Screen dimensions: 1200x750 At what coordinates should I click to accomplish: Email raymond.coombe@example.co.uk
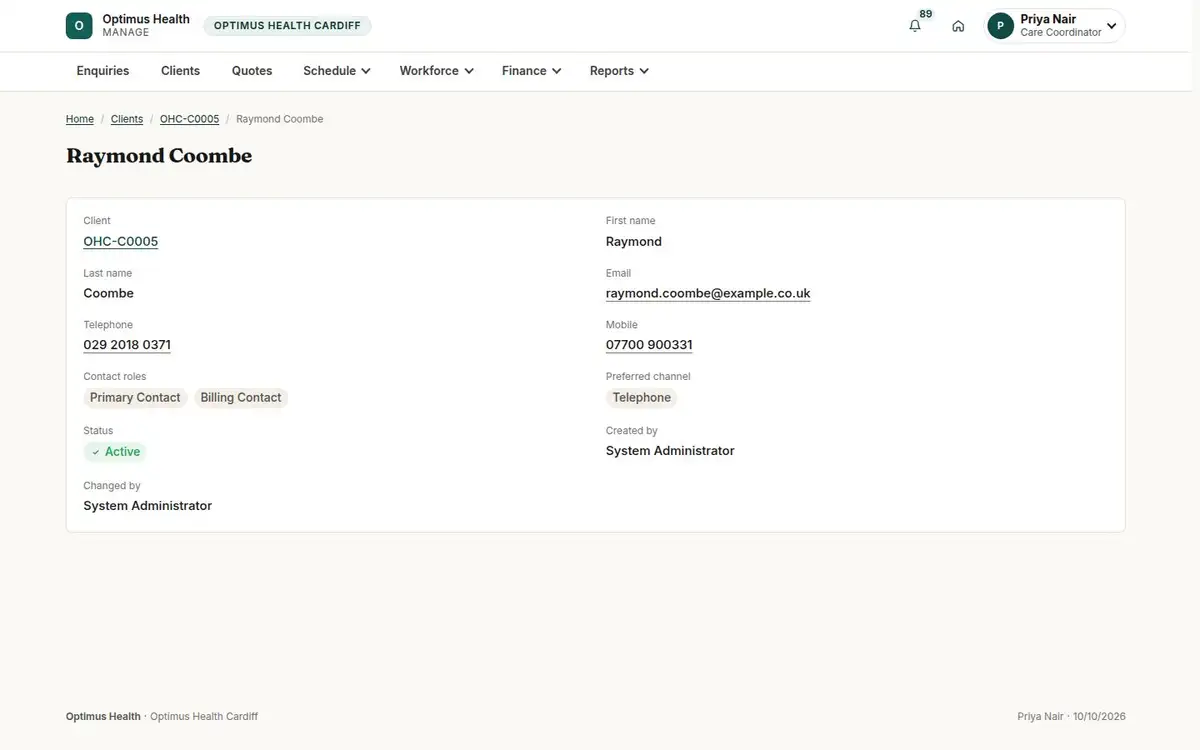click(x=708, y=293)
